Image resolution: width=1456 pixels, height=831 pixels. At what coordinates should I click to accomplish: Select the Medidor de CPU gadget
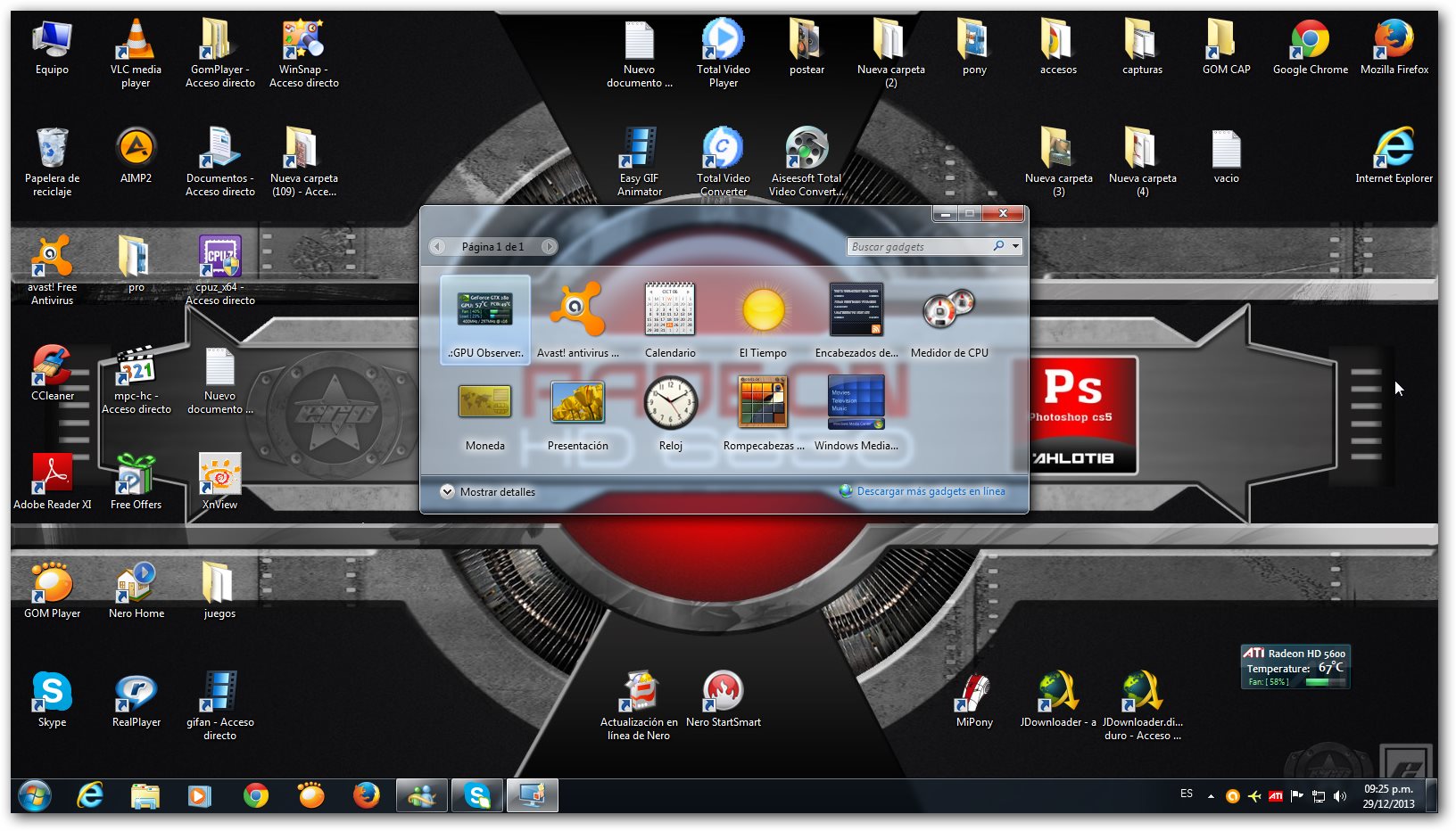[949, 320]
